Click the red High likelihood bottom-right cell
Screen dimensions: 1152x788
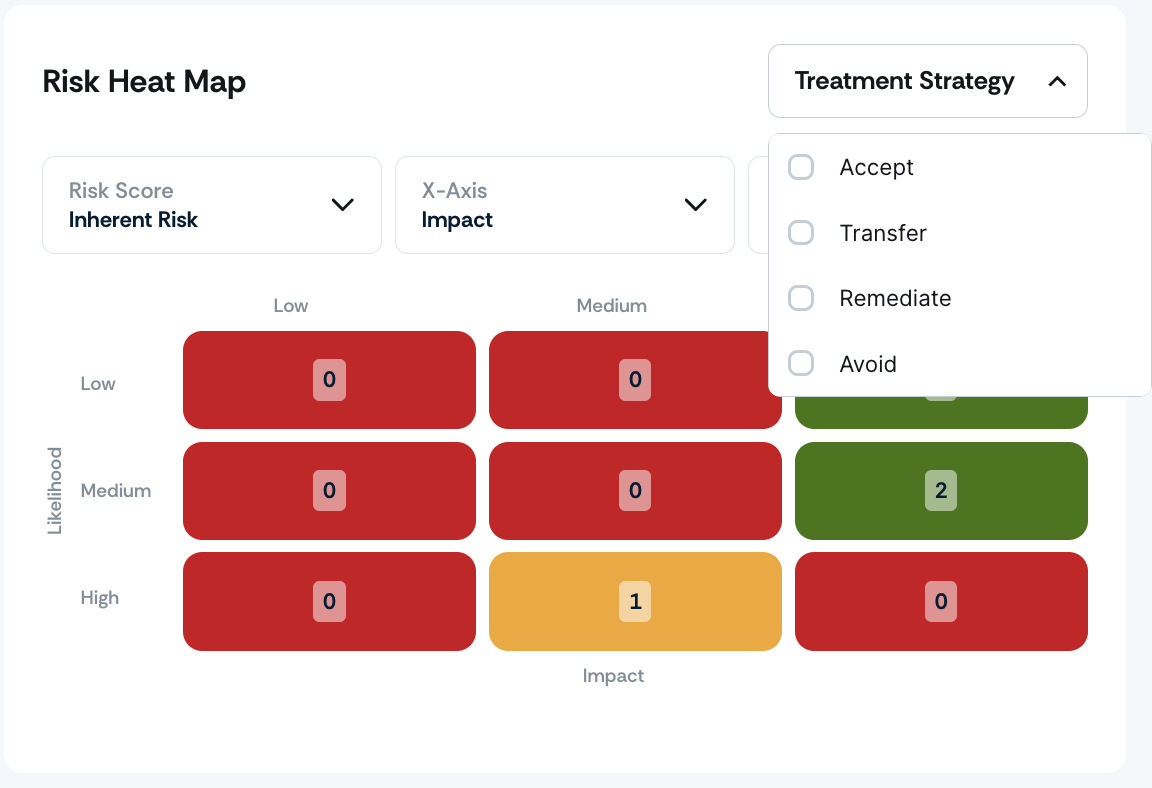pyautogui.click(x=940, y=601)
